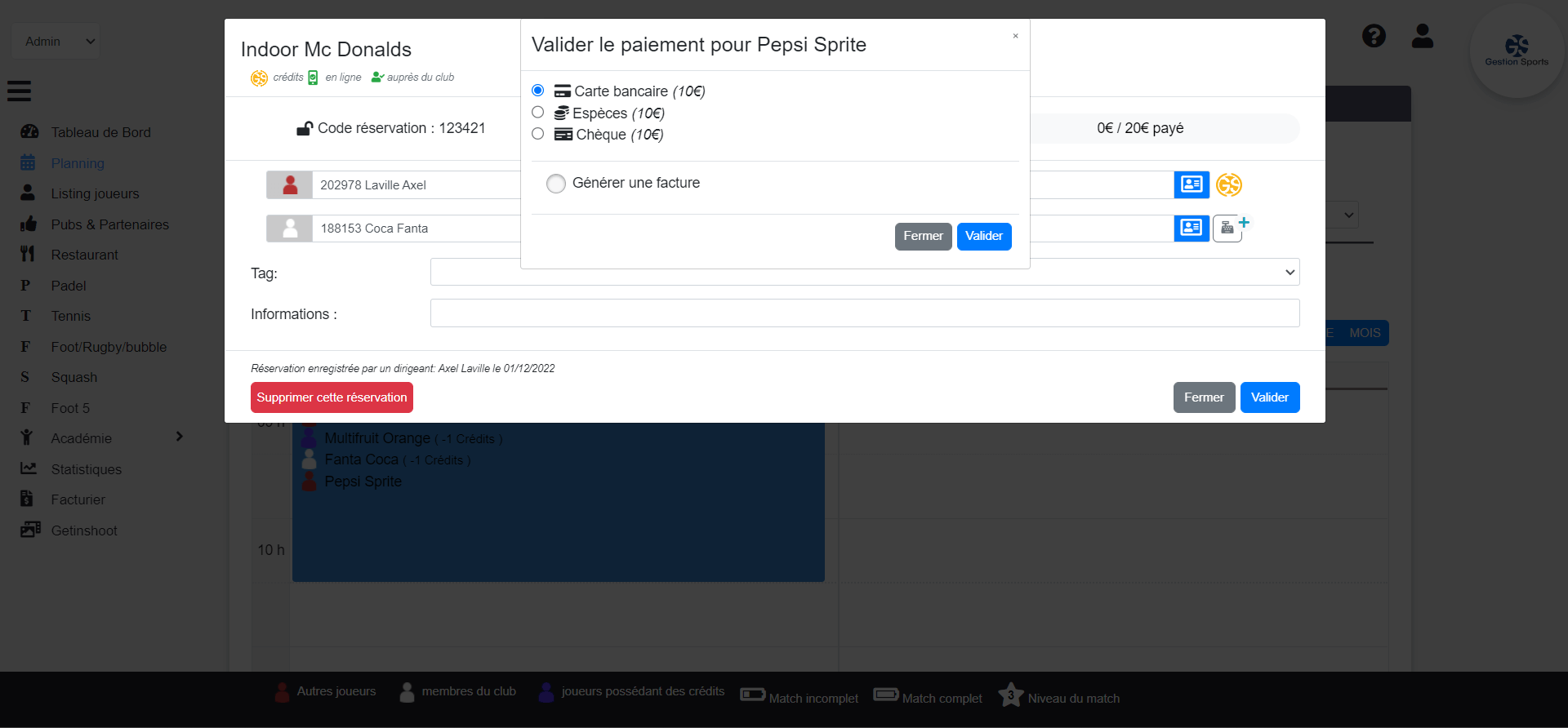
Task: Open Statistiques section
Action: point(86,469)
